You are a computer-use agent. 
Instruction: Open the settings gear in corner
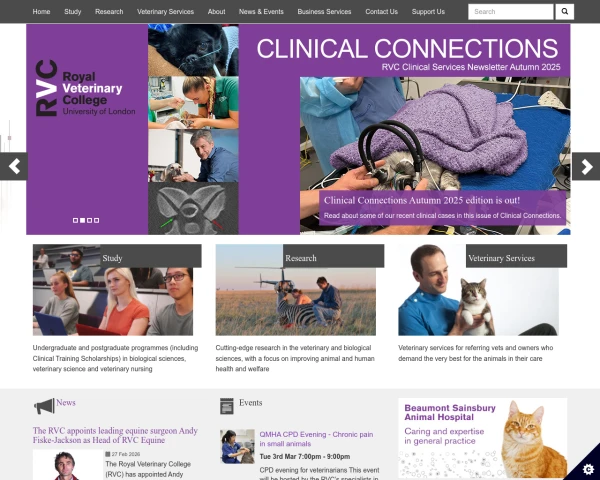pos(588,469)
